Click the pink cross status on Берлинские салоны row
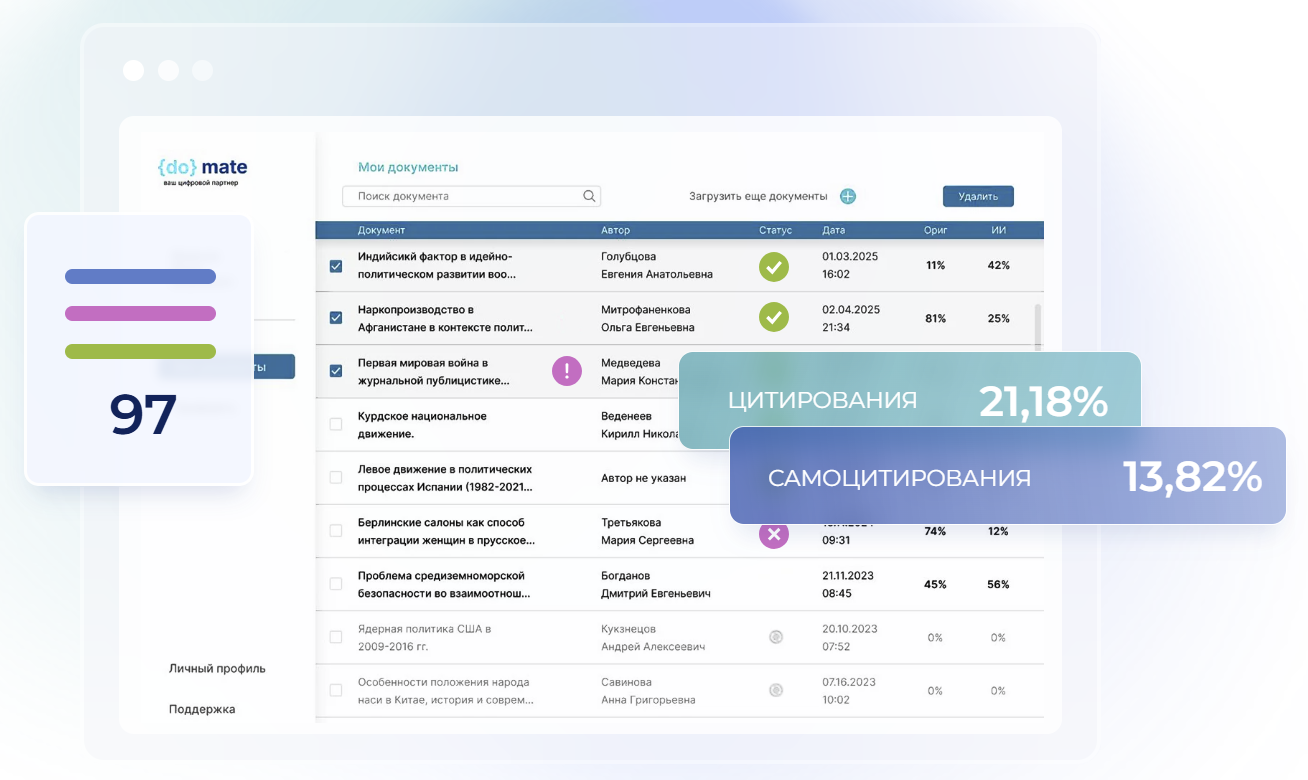Image resolution: width=1308 pixels, height=780 pixels. (773, 535)
